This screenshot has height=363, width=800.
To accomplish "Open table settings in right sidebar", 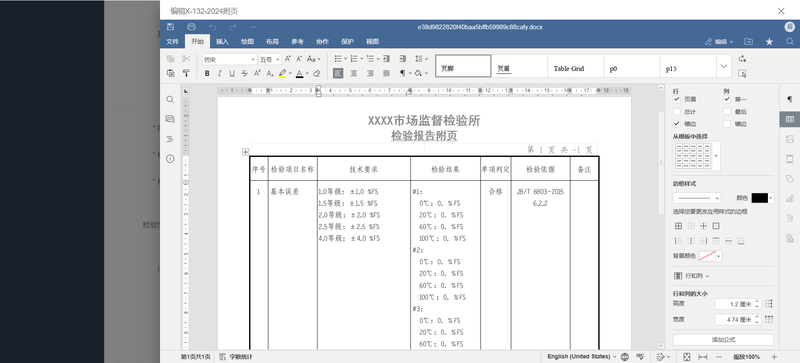I will click(790, 119).
